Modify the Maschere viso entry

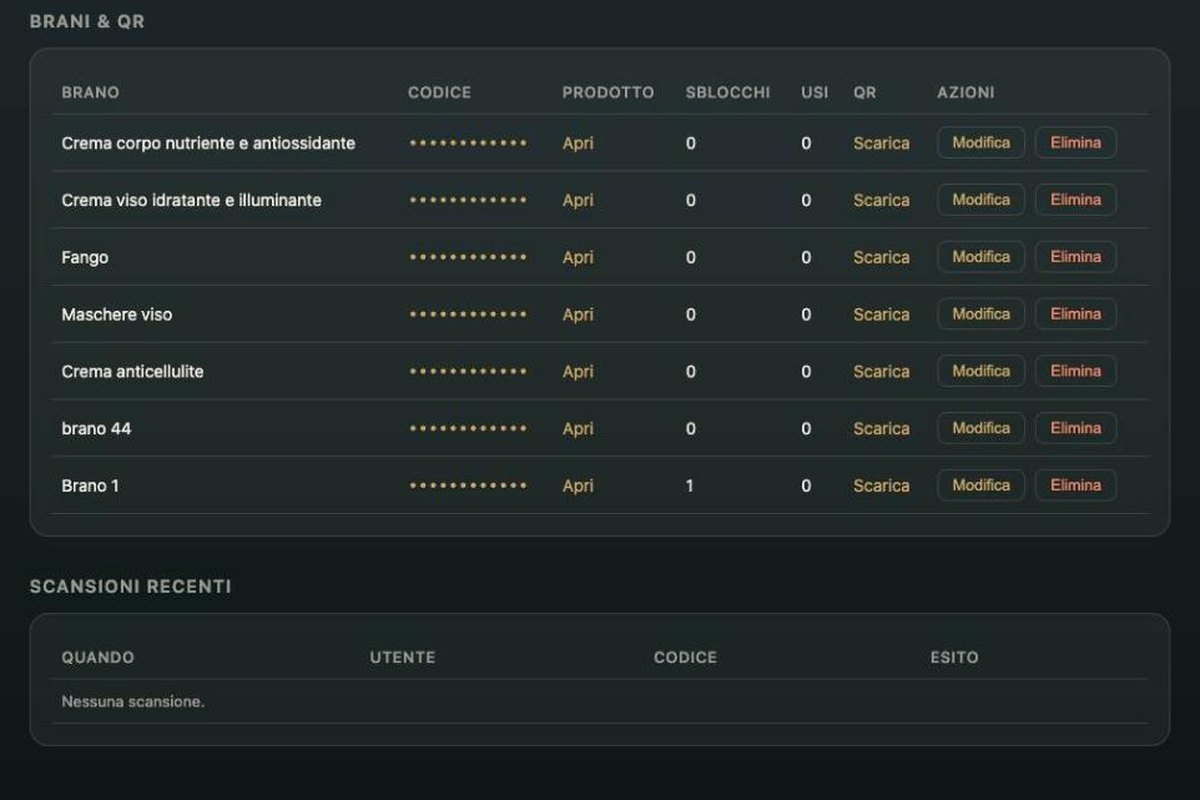point(981,314)
